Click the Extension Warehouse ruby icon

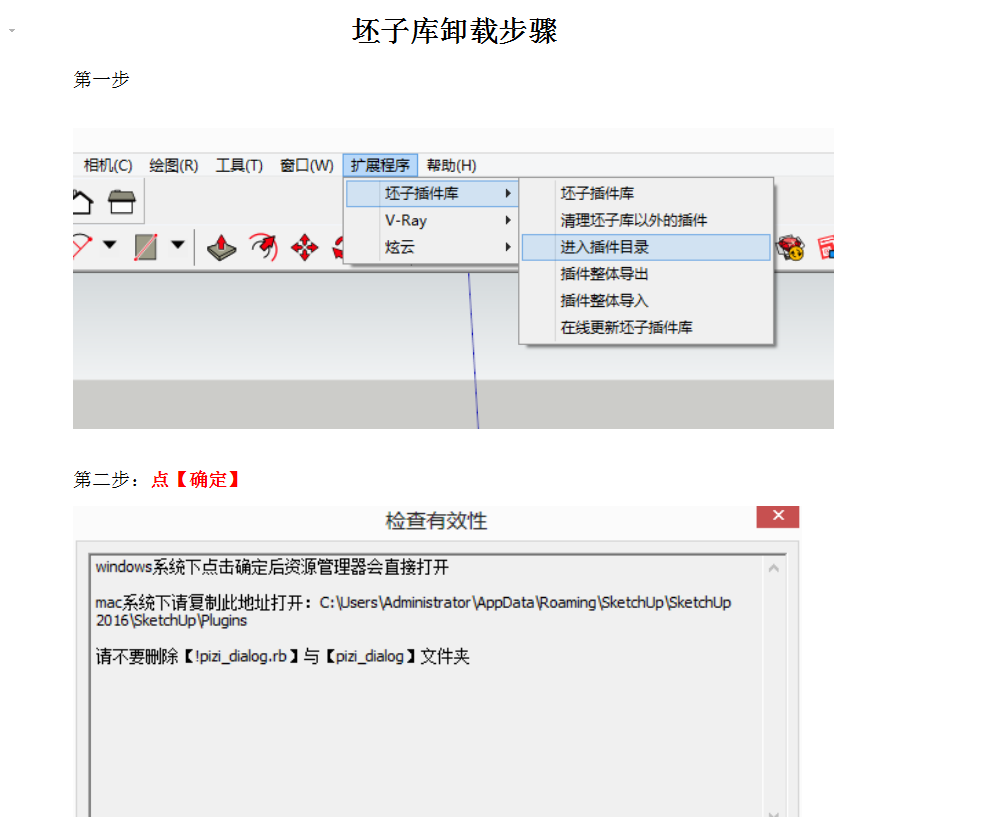point(791,247)
